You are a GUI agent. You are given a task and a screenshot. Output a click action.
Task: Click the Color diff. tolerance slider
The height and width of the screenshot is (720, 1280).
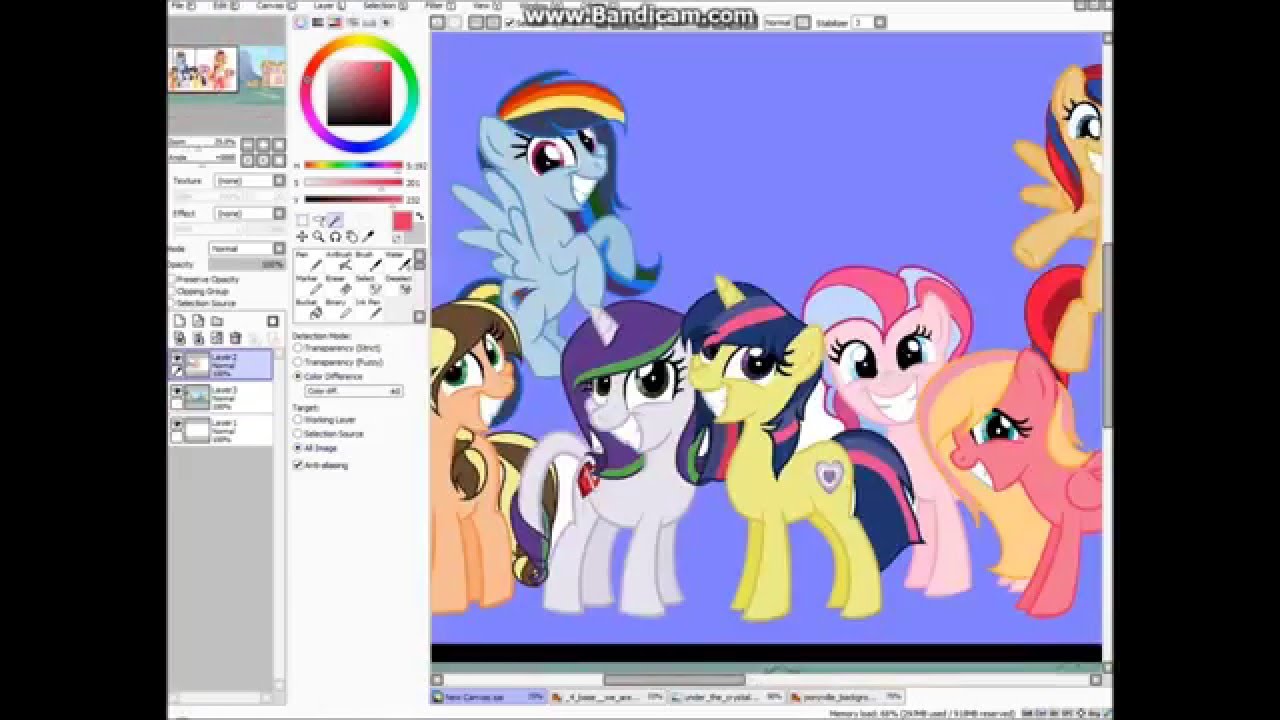[x=354, y=391]
